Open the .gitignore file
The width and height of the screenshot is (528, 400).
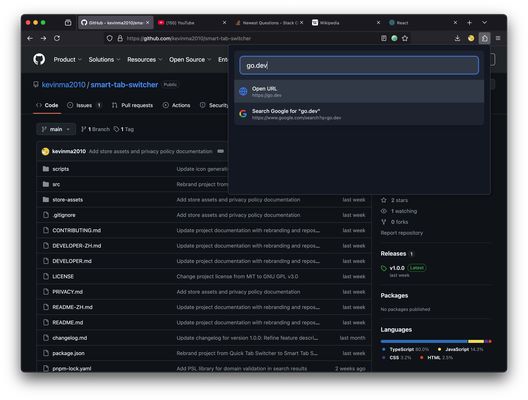[x=64, y=215]
